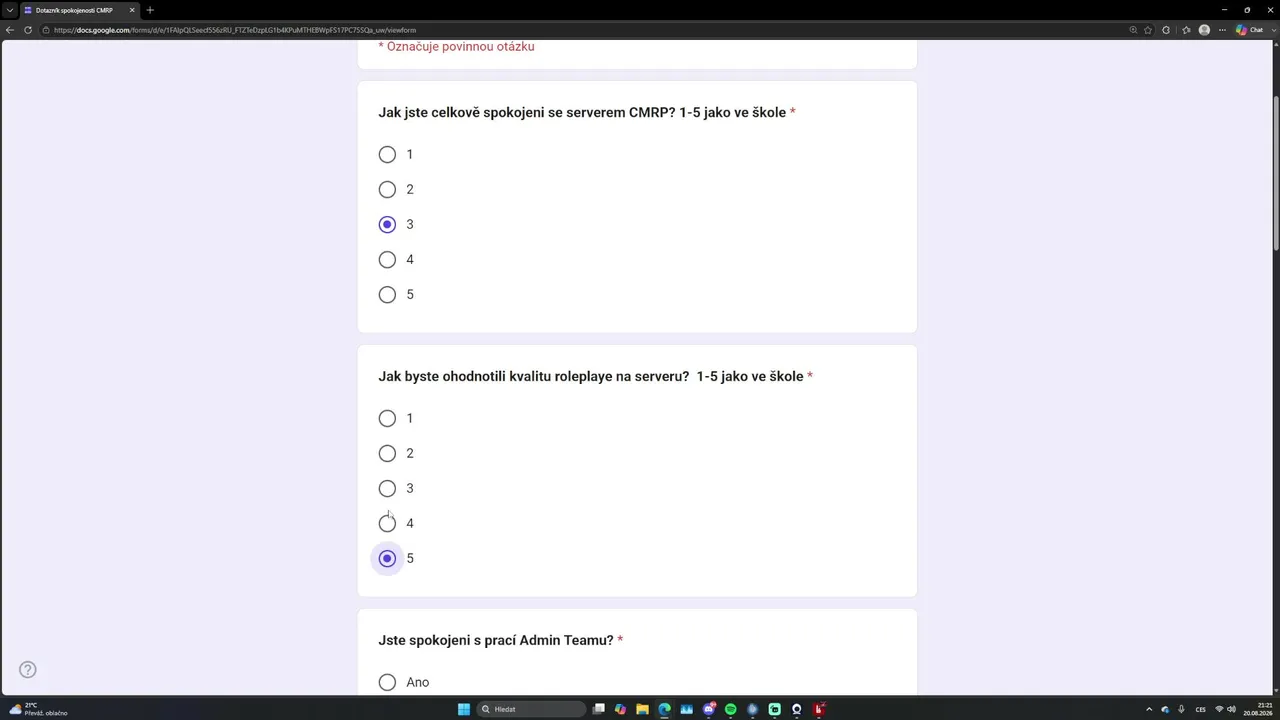
Task: Choose 3 for roleplay quality rating
Action: click(x=387, y=488)
